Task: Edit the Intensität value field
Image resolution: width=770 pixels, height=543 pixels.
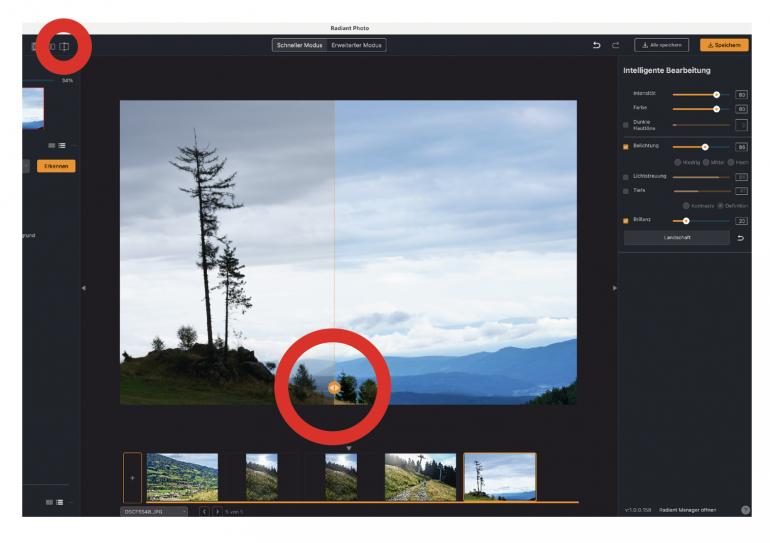Action: [x=742, y=94]
